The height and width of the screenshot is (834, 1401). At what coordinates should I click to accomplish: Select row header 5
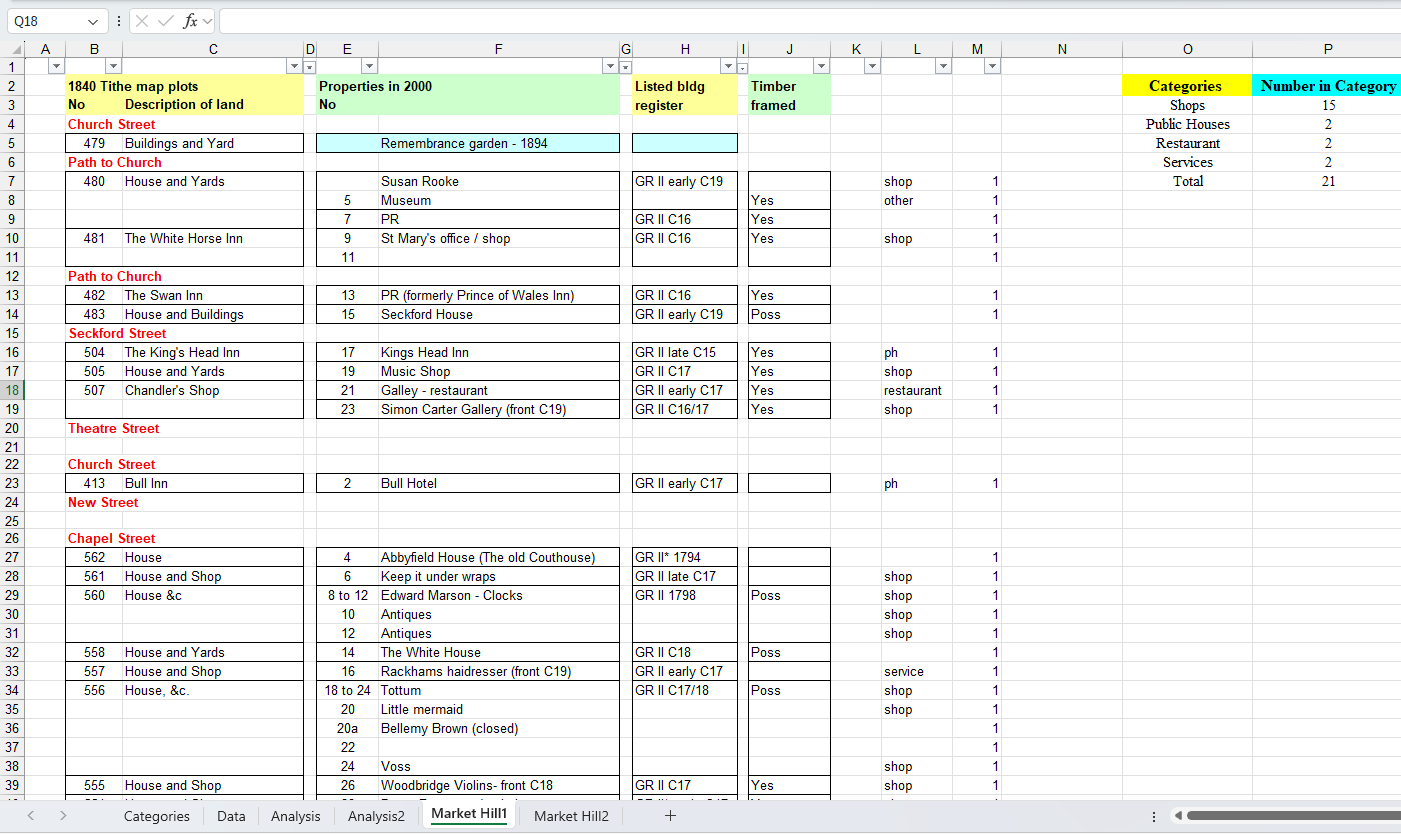[x=13, y=143]
